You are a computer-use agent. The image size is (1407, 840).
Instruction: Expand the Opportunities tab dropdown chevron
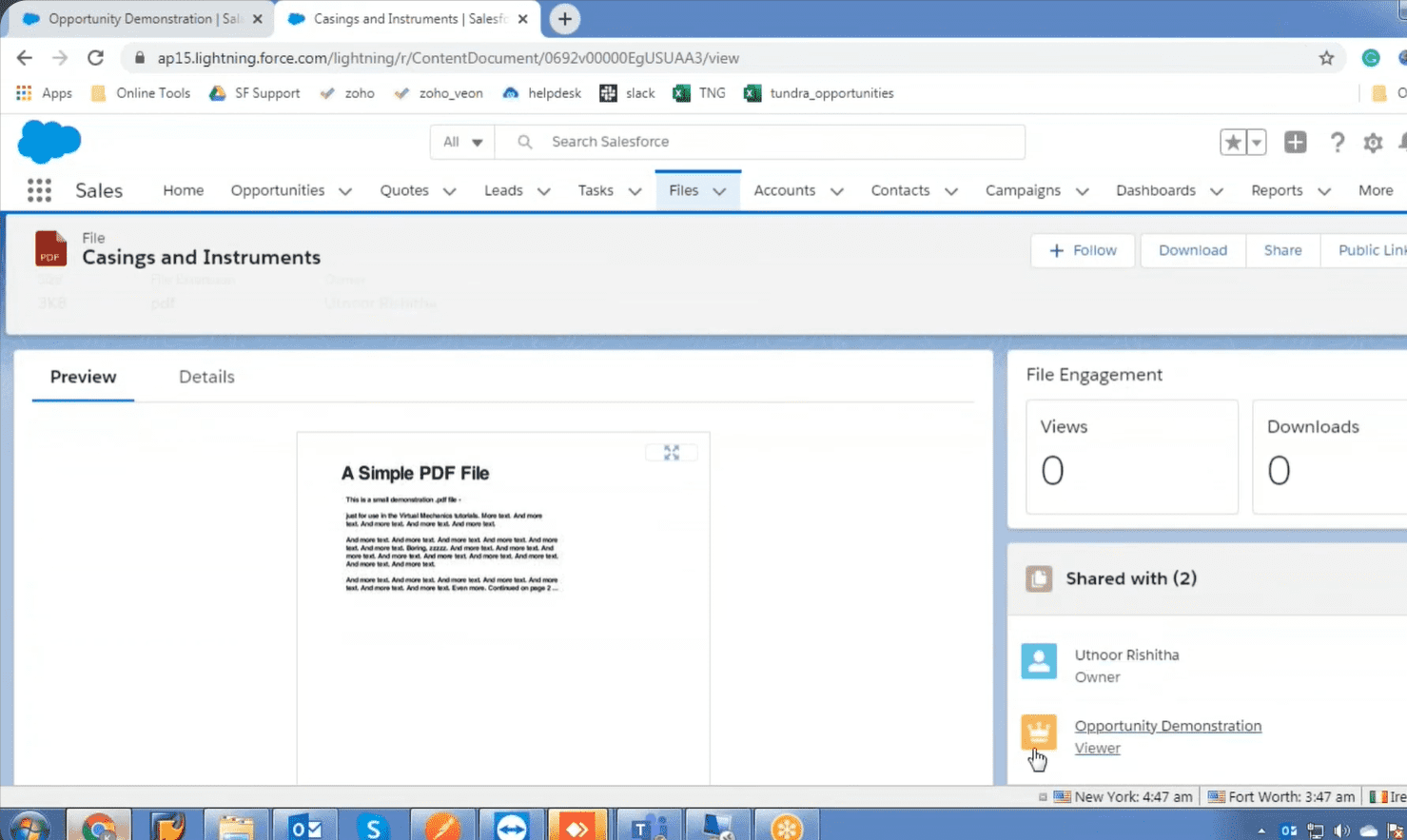[x=345, y=191]
